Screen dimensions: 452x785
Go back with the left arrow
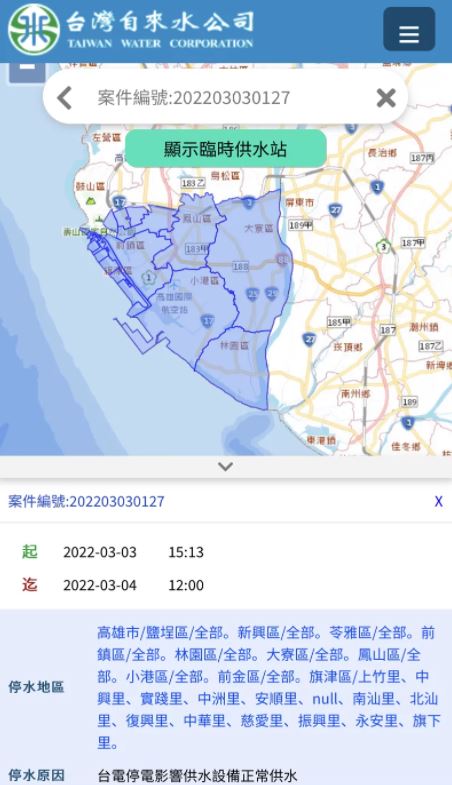click(x=64, y=98)
